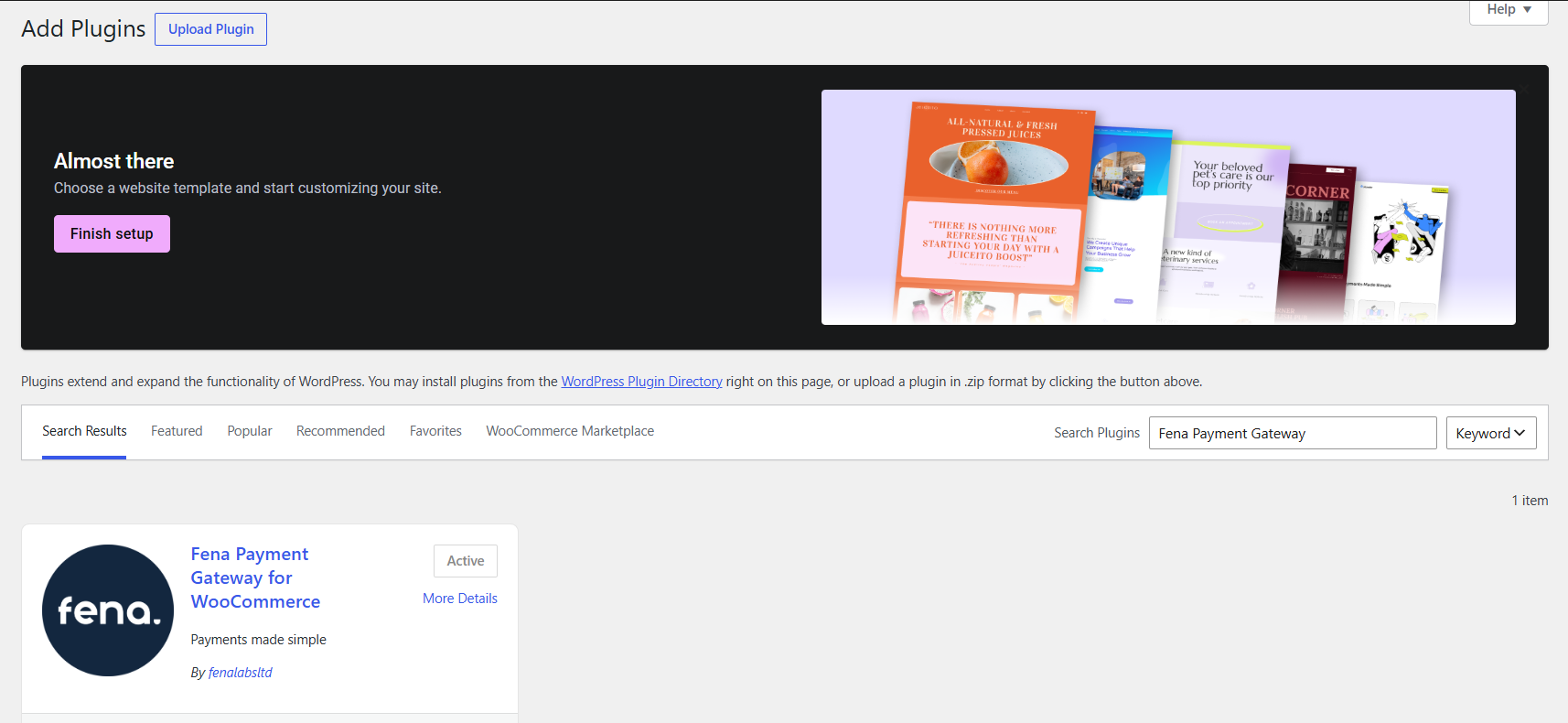The width and height of the screenshot is (1568, 723).
Task: Open the Help dropdown panel
Action: pyautogui.click(x=1509, y=10)
